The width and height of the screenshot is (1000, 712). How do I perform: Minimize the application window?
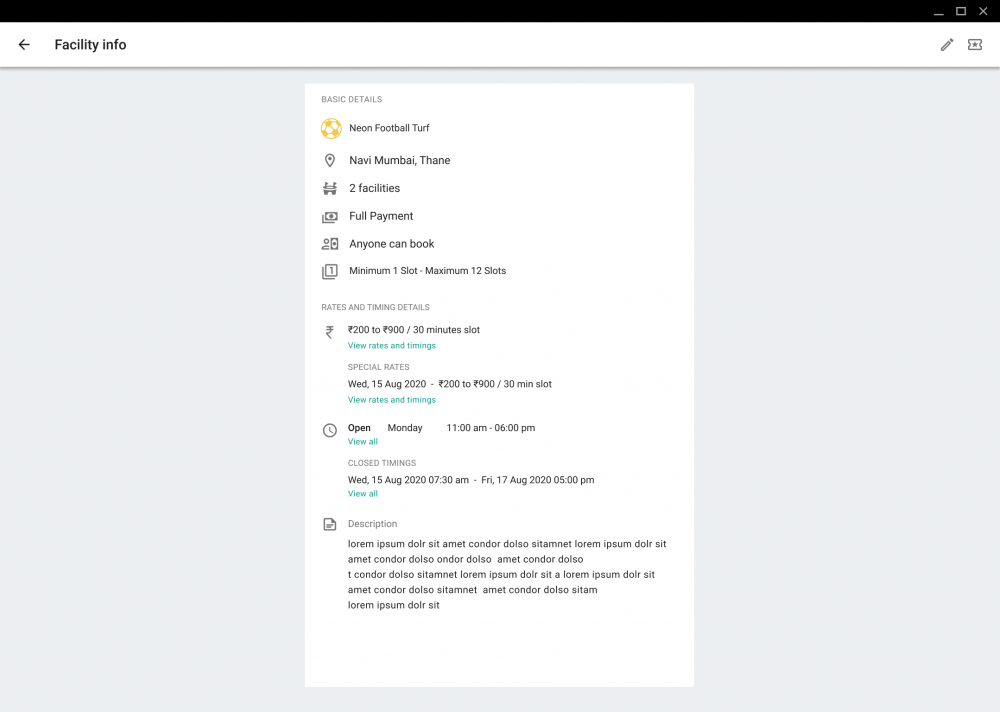click(938, 11)
